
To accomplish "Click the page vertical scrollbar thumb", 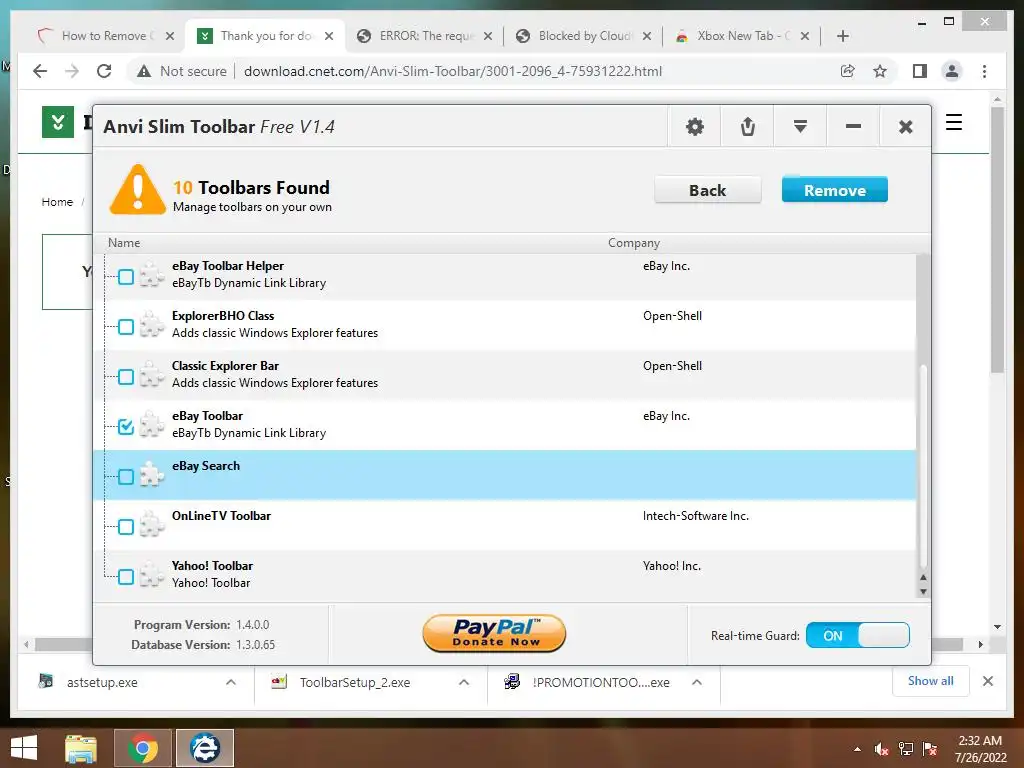I will pyautogui.click(x=997, y=240).
